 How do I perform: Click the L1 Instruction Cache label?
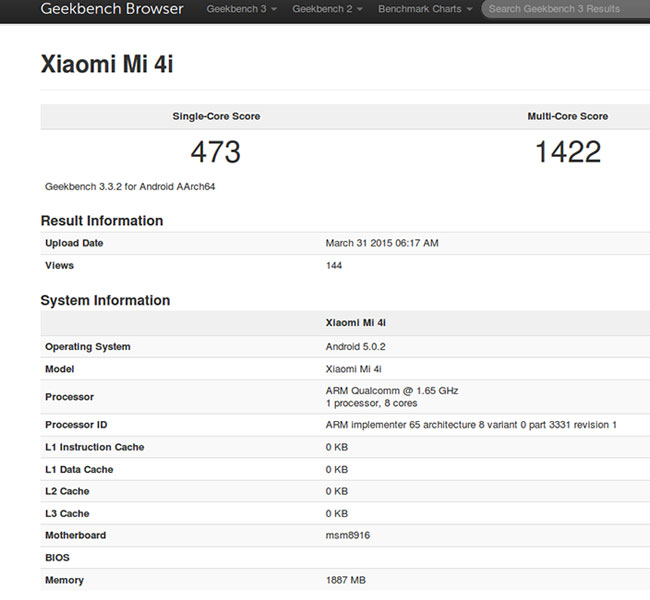click(x=95, y=447)
